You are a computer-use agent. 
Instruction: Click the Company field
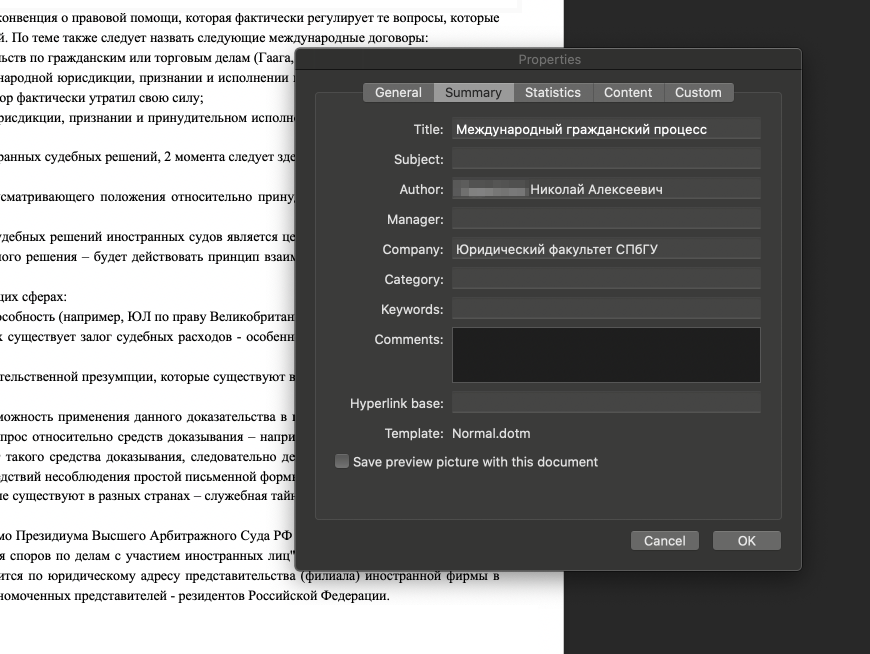(606, 249)
